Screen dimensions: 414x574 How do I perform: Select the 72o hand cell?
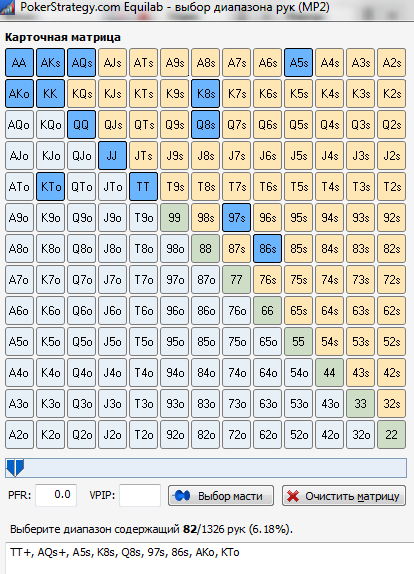[236, 435]
